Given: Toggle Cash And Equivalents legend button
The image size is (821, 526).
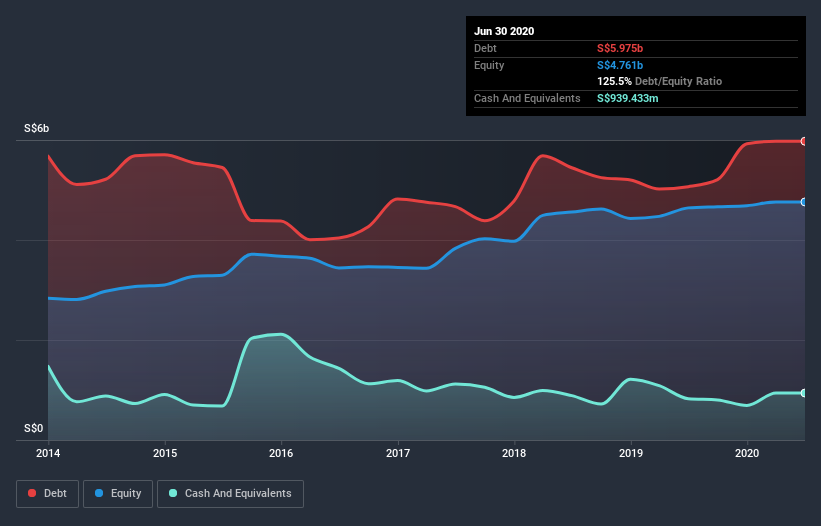Looking at the screenshot, I should pyautogui.click(x=230, y=494).
